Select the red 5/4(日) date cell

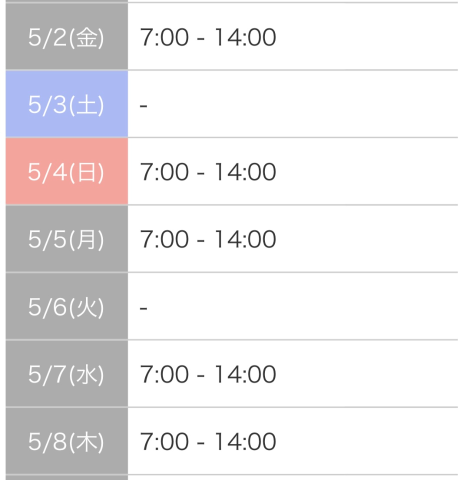tap(67, 171)
